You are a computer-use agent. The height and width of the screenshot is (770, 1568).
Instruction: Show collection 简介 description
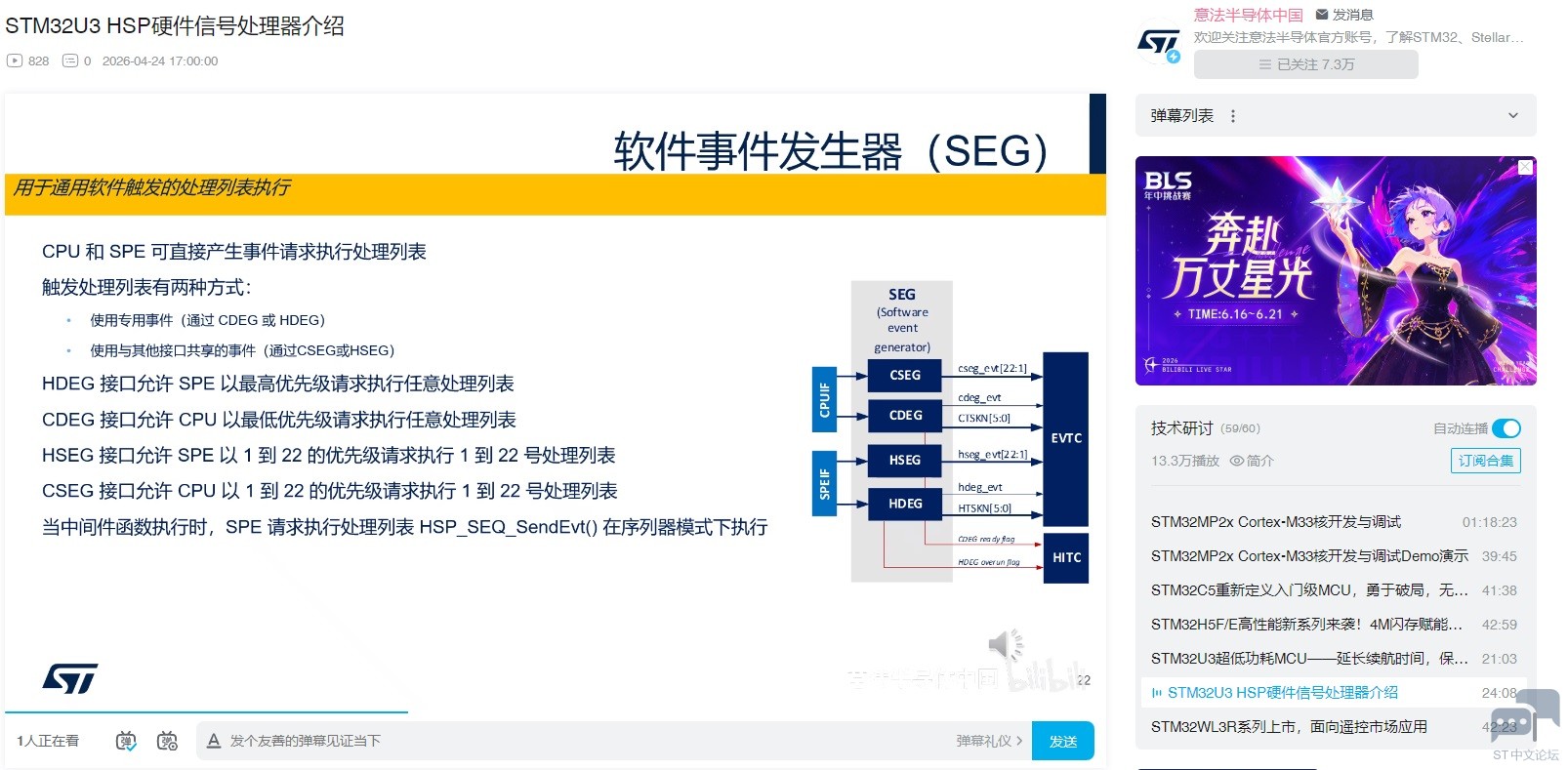click(1252, 461)
